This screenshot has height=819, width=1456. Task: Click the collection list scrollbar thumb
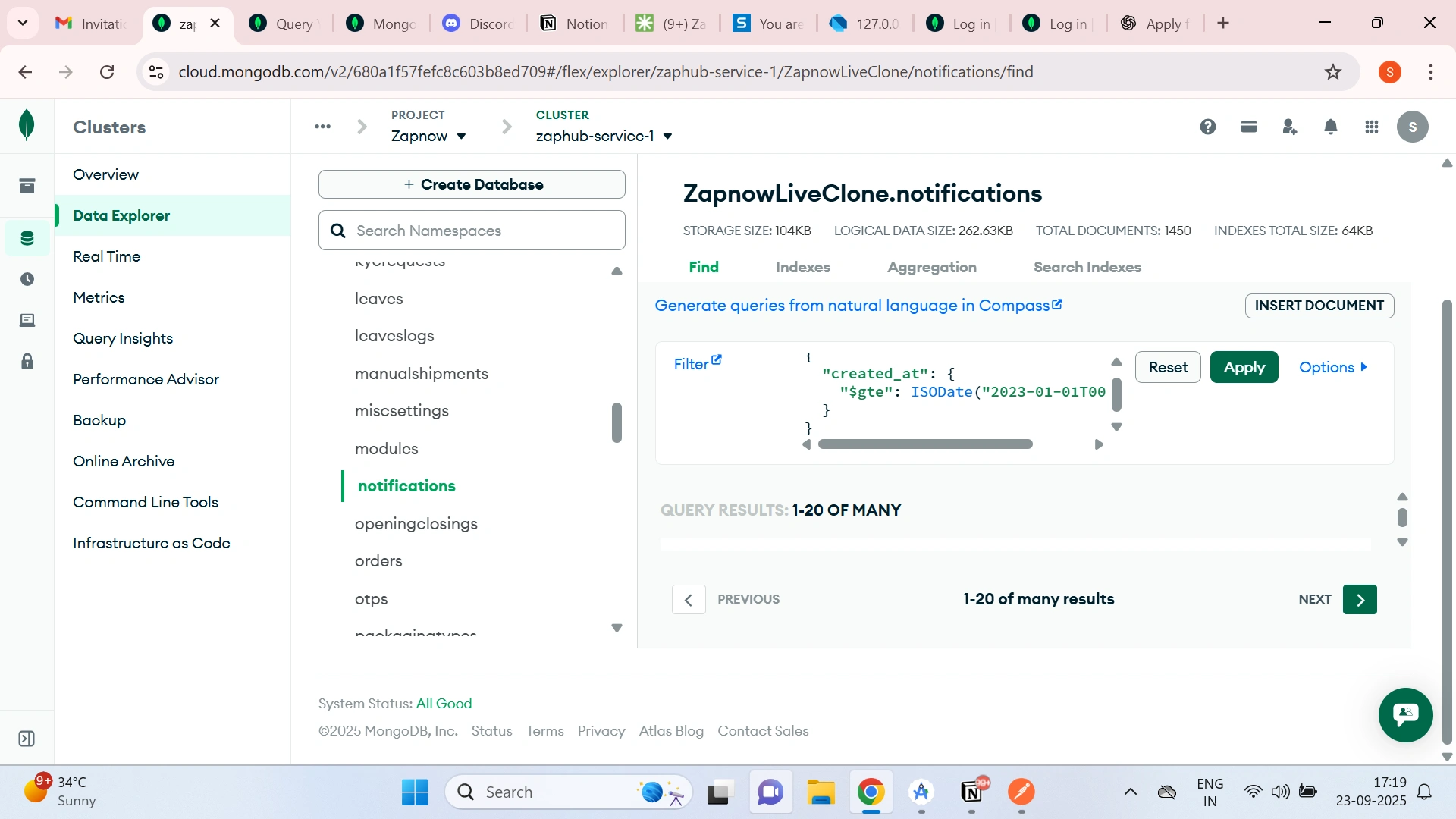pos(617,422)
